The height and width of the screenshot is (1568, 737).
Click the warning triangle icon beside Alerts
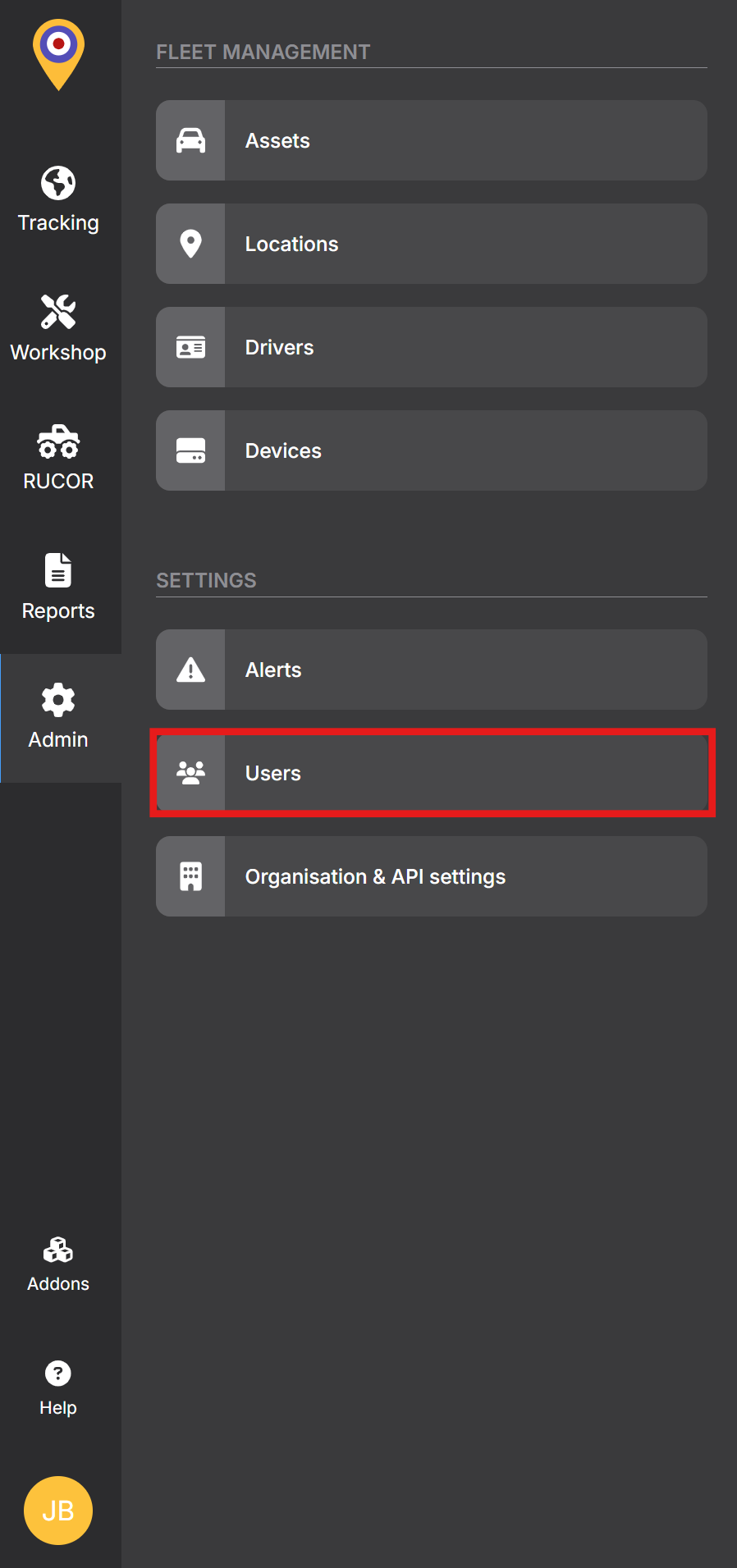pyautogui.click(x=190, y=670)
